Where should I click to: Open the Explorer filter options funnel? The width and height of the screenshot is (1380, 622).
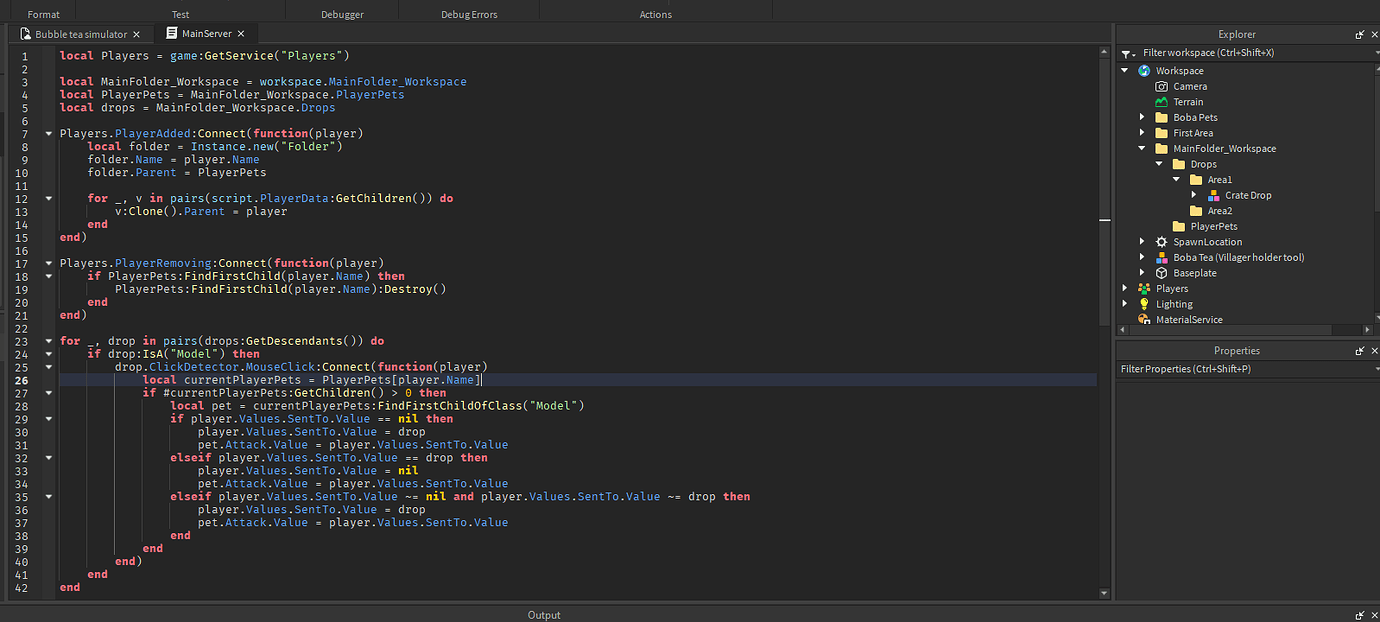(1128, 53)
